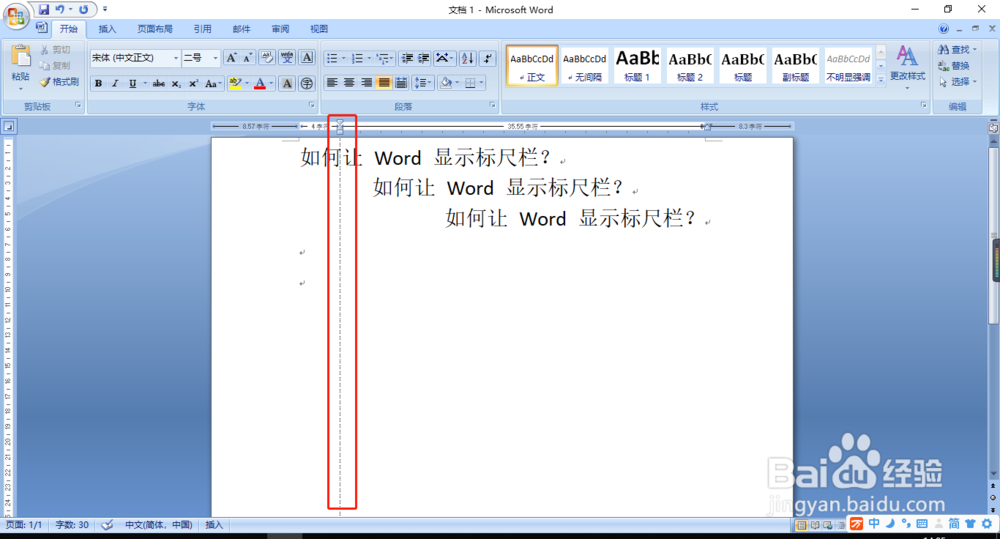Open font size dropdown 二号

216,58
